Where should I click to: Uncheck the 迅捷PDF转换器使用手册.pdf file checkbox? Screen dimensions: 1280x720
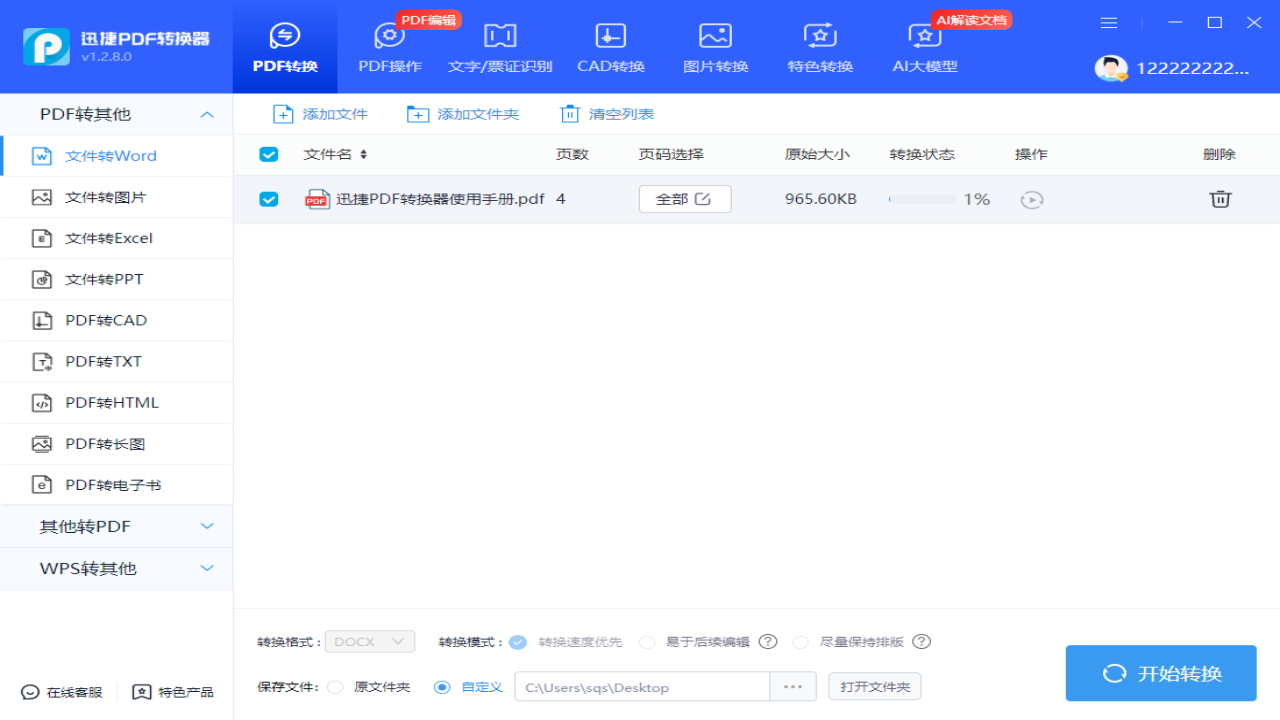(268, 199)
